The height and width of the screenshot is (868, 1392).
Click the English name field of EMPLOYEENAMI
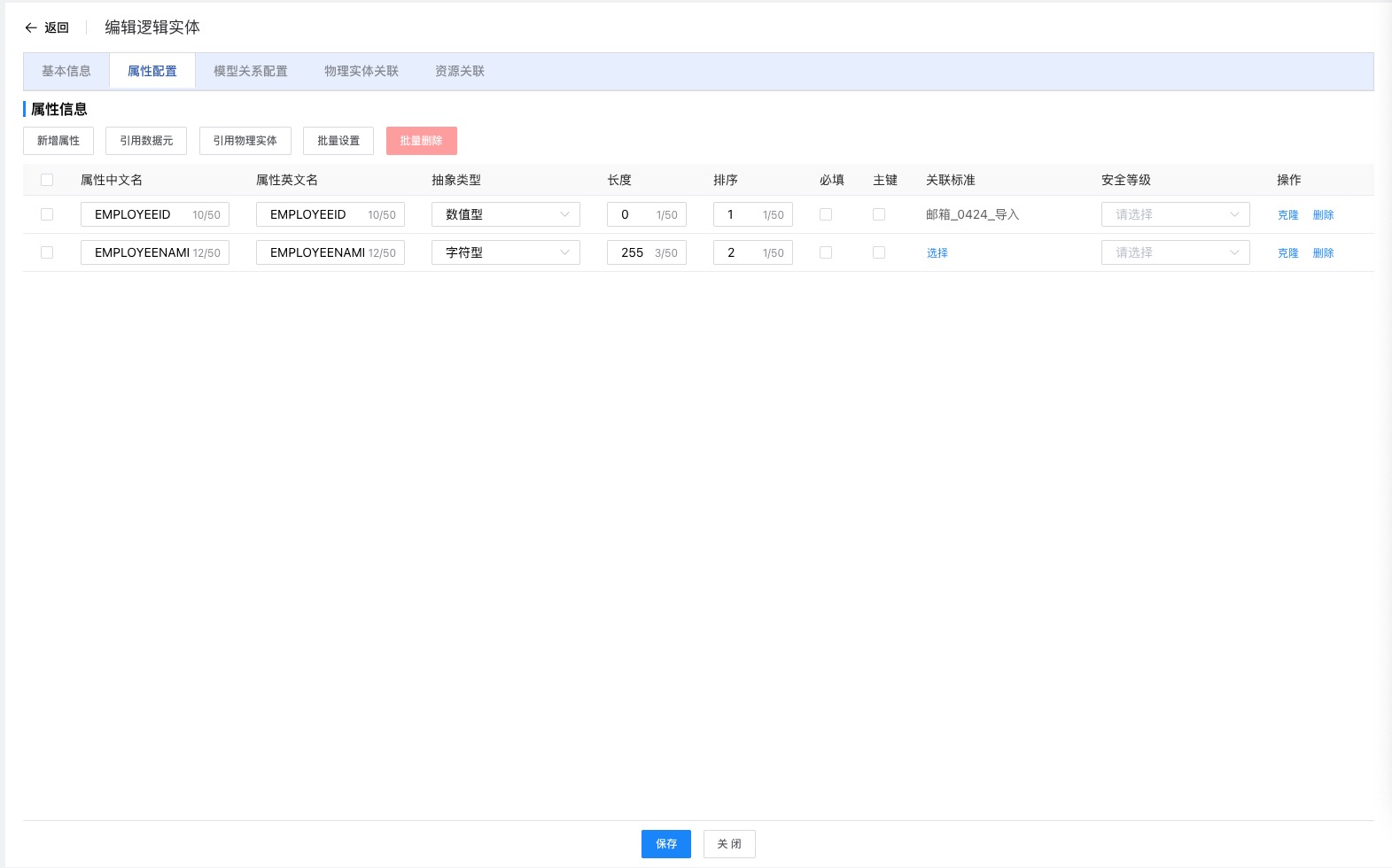pyautogui.click(x=331, y=252)
